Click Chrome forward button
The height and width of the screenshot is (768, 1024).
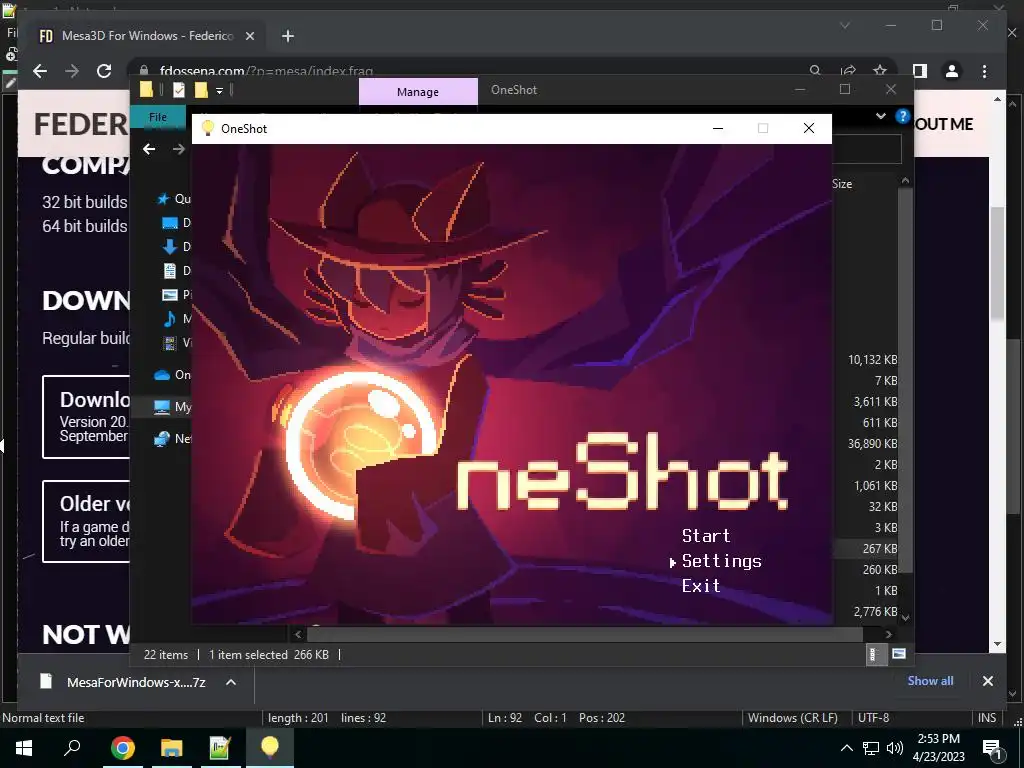(x=72, y=71)
